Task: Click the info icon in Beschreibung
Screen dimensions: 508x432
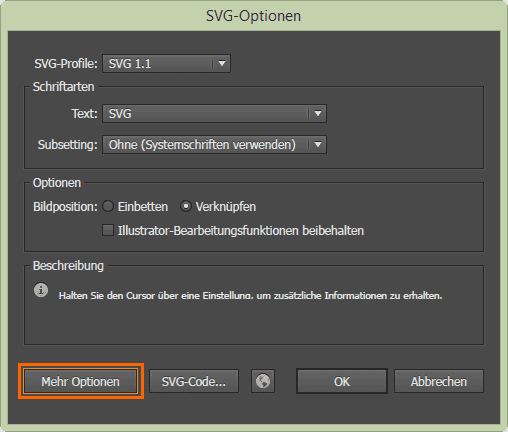Action: tap(41, 290)
